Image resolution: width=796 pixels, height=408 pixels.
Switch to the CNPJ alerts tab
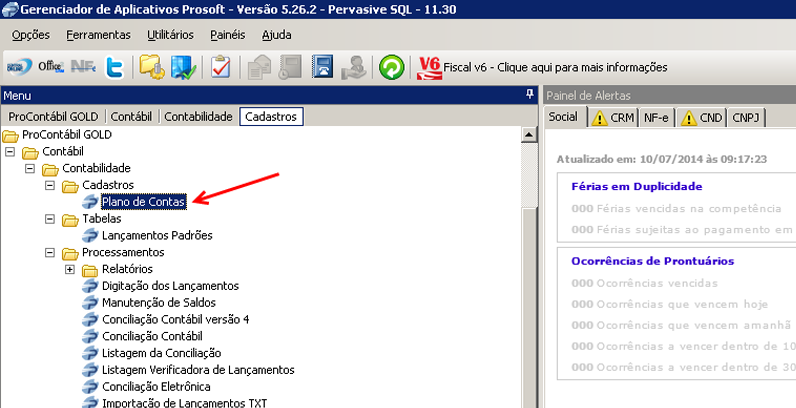pos(746,118)
